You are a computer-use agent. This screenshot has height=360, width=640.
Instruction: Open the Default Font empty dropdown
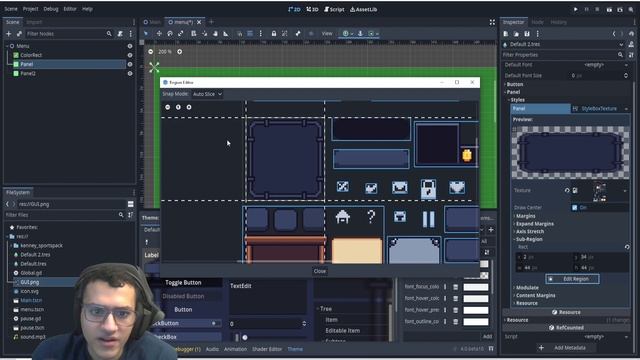[626, 65]
